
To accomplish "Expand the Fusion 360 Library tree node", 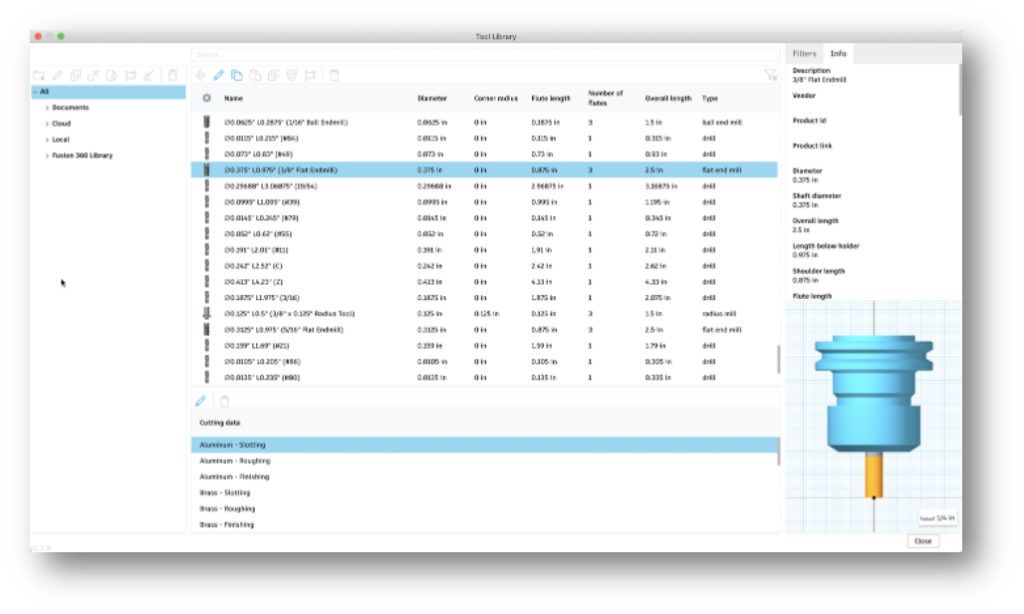I will (x=47, y=155).
